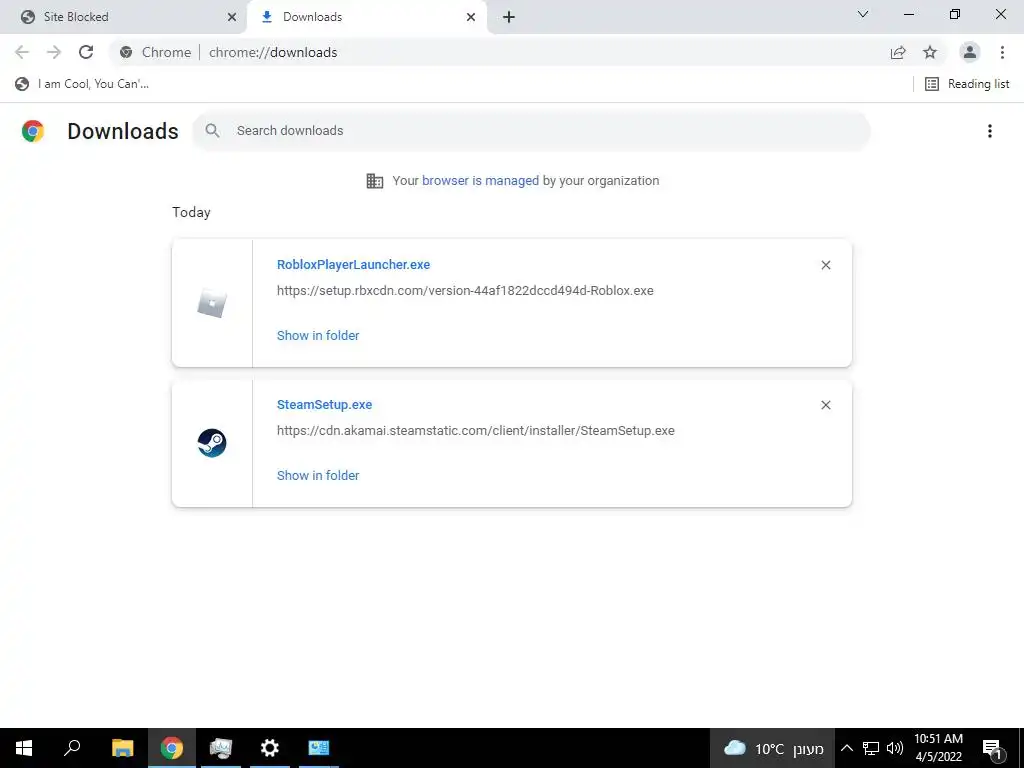
Task: Focus the Search downloads field
Action: coord(531,131)
